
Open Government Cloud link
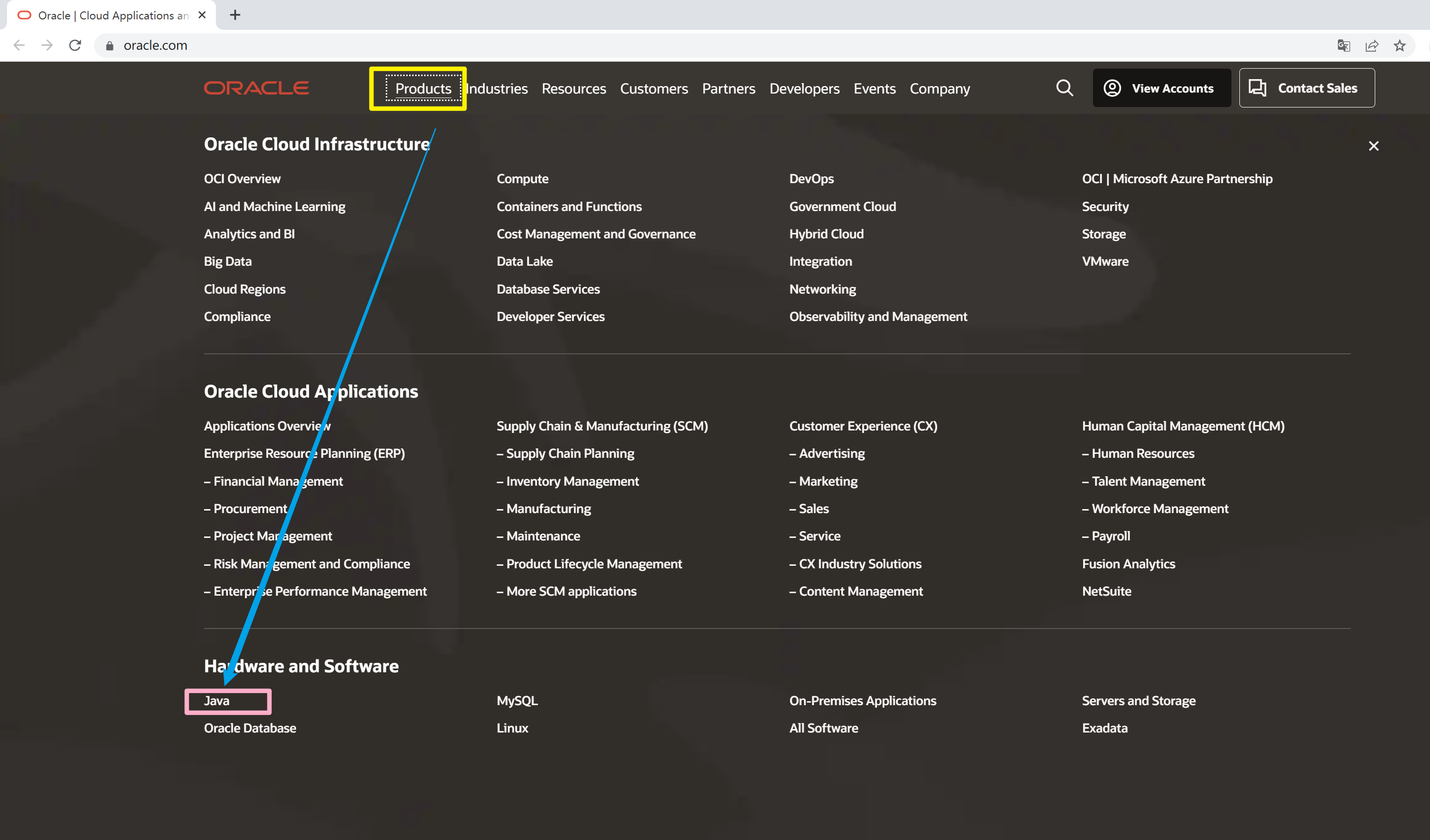843,207
